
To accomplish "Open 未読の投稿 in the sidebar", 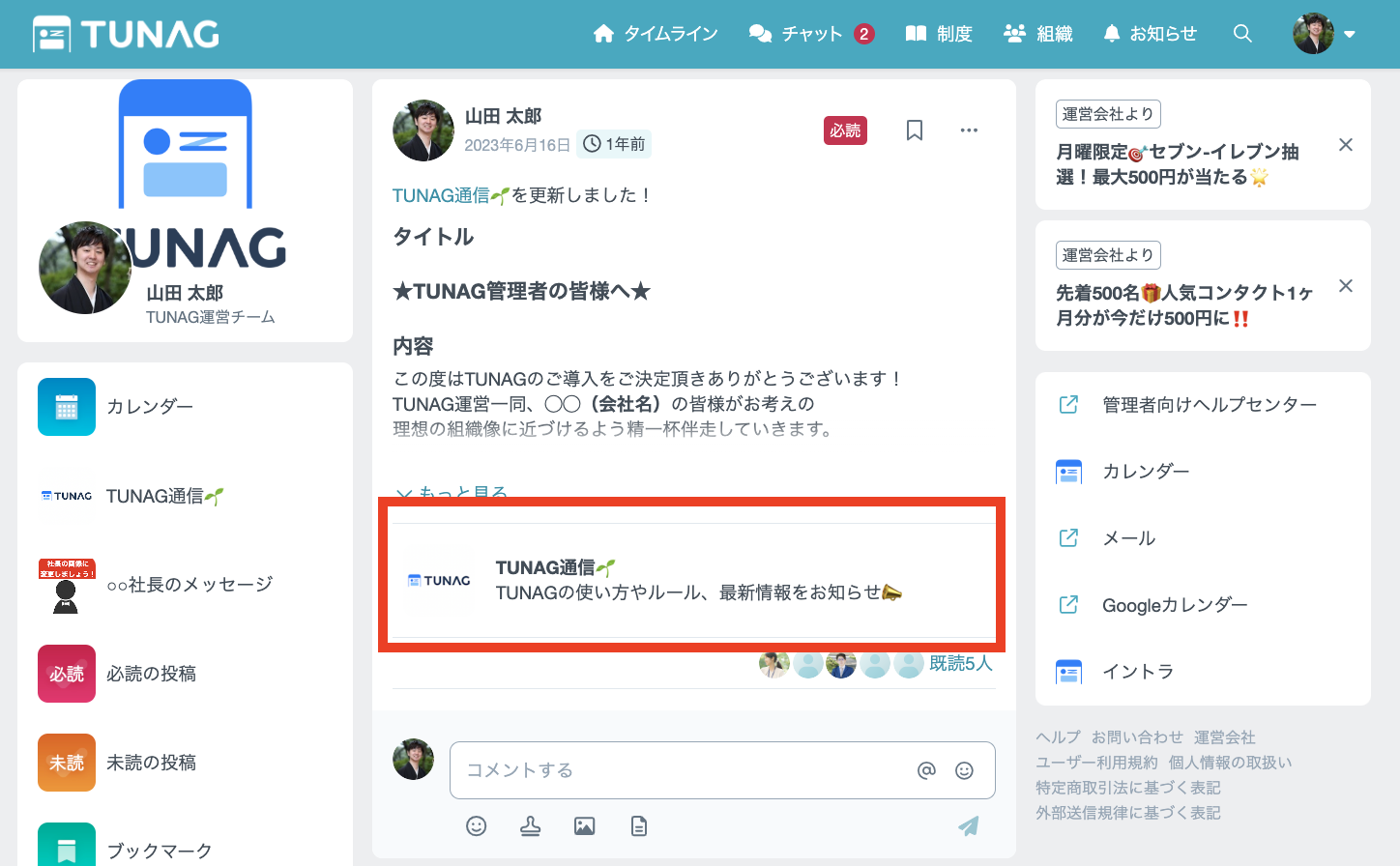I will pos(185,763).
